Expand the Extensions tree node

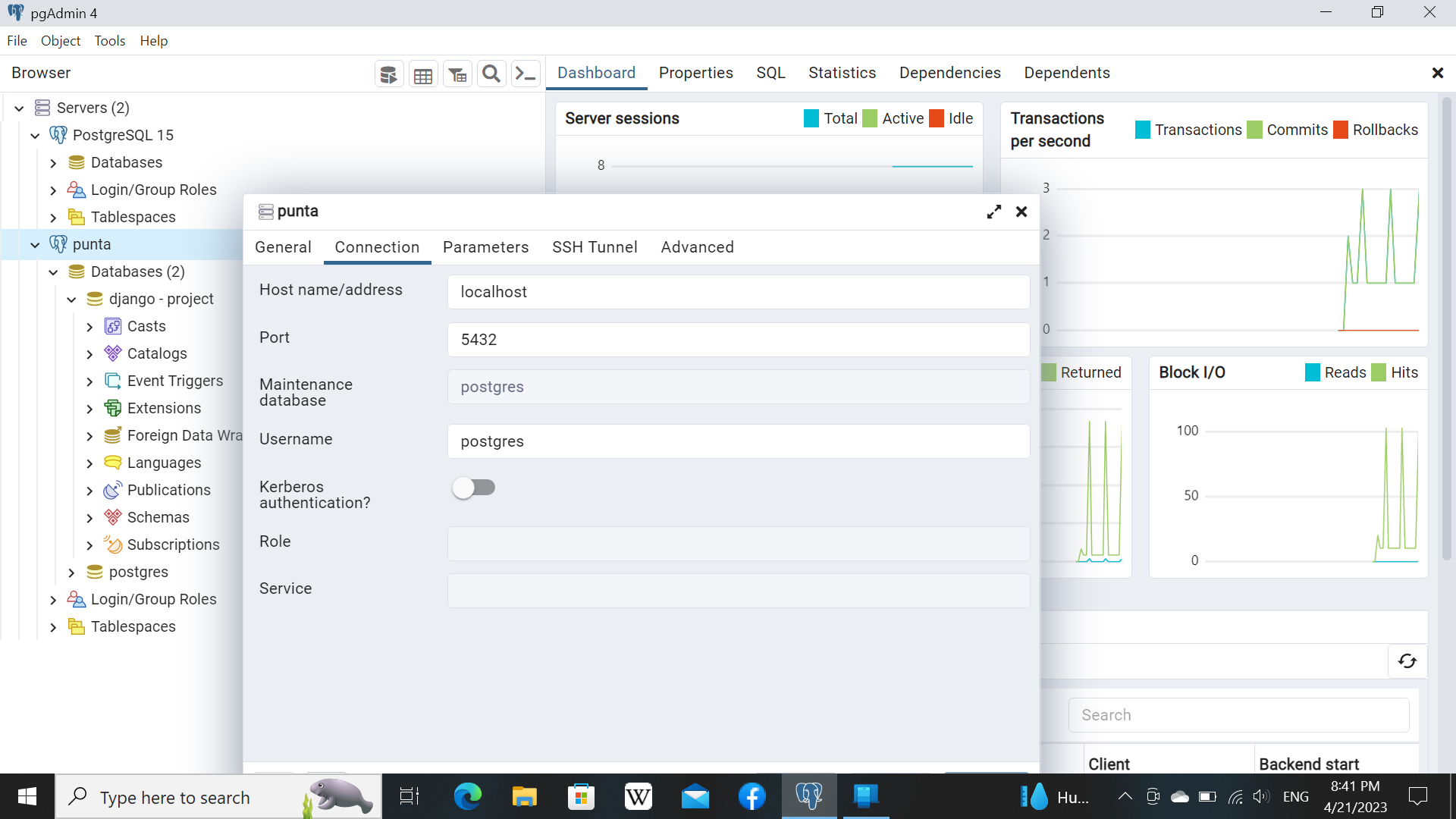coord(89,408)
